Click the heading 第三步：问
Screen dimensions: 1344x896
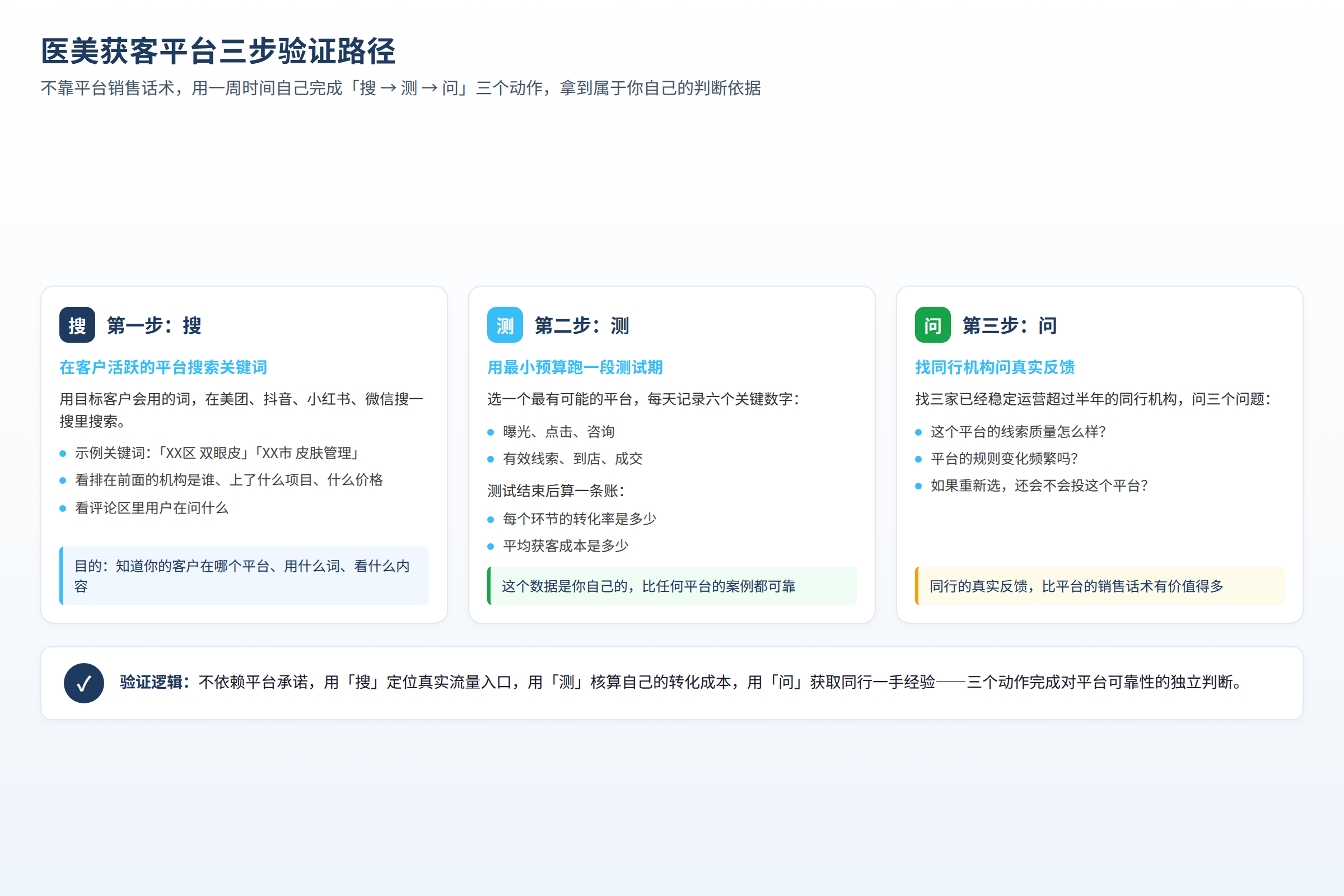point(1010,326)
